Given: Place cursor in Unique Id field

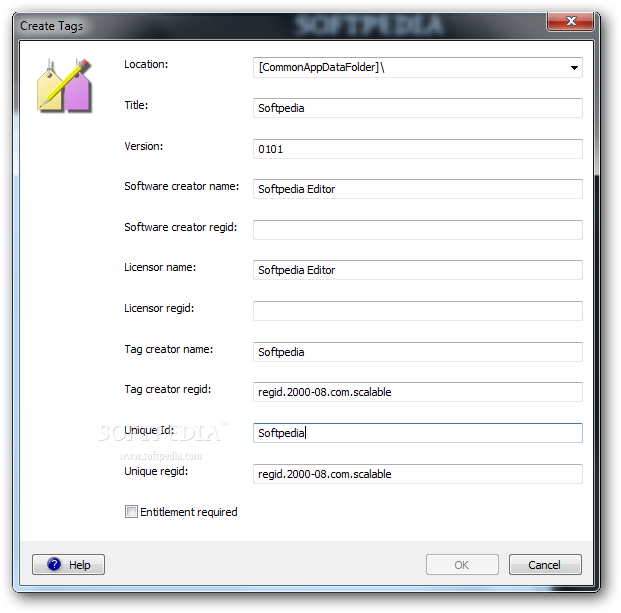Looking at the screenshot, I should pyautogui.click(x=418, y=433).
